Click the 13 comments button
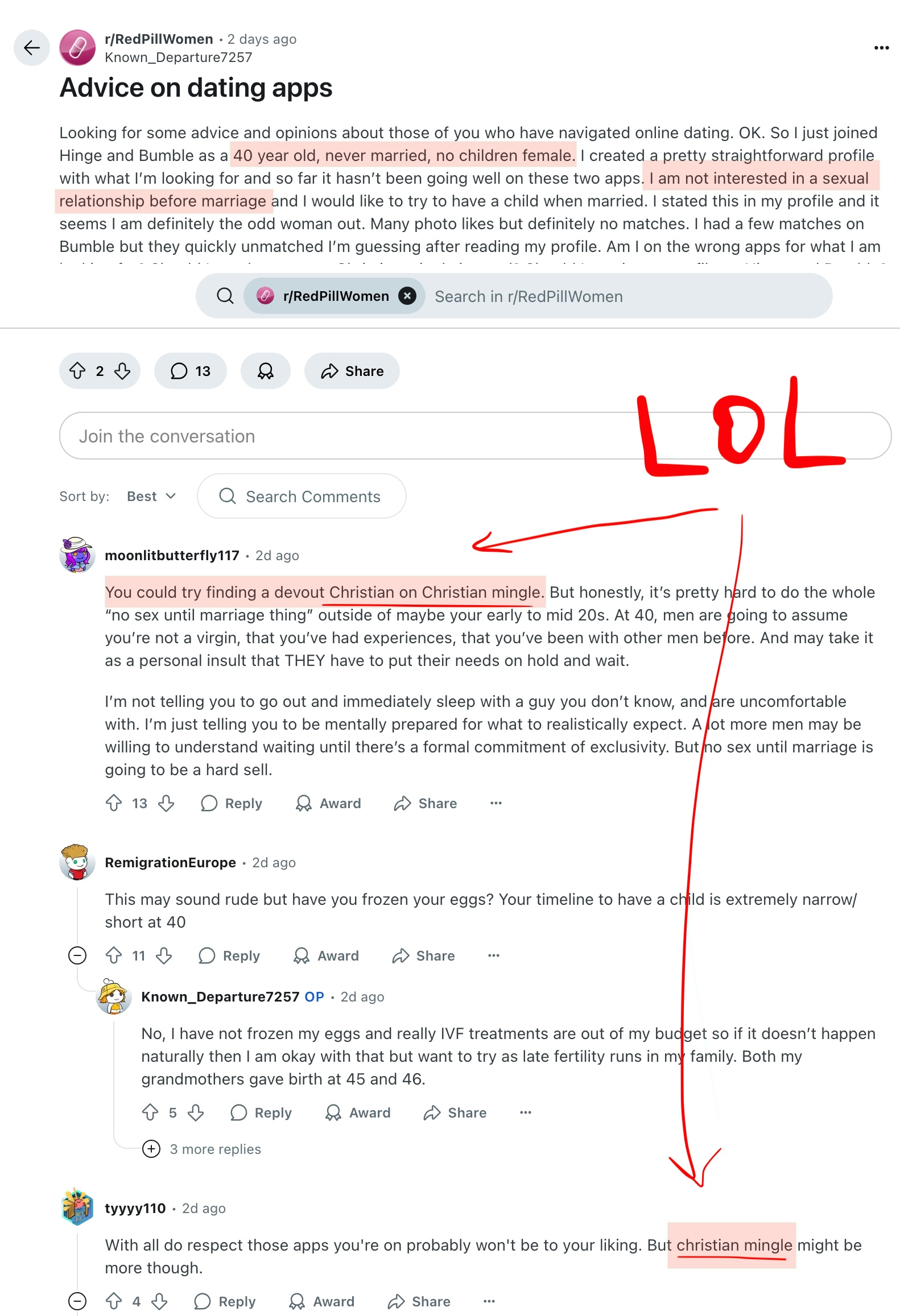The width and height of the screenshot is (900, 1316). click(x=191, y=371)
